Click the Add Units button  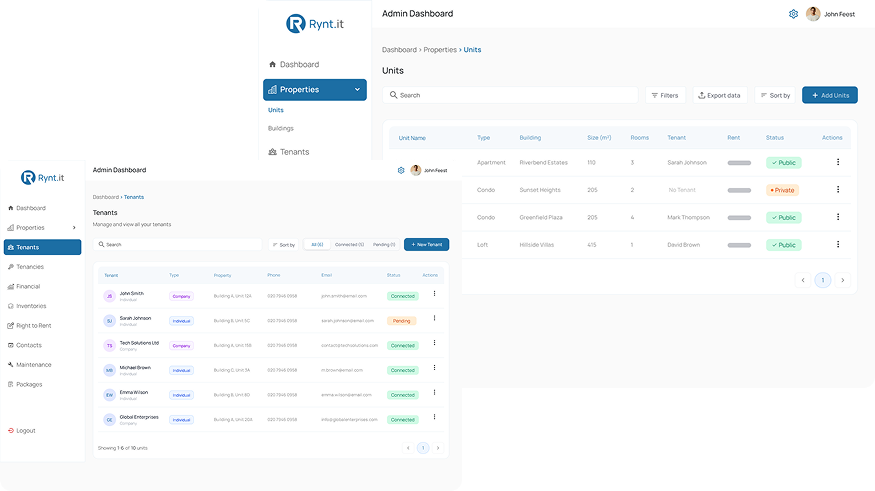pos(829,95)
